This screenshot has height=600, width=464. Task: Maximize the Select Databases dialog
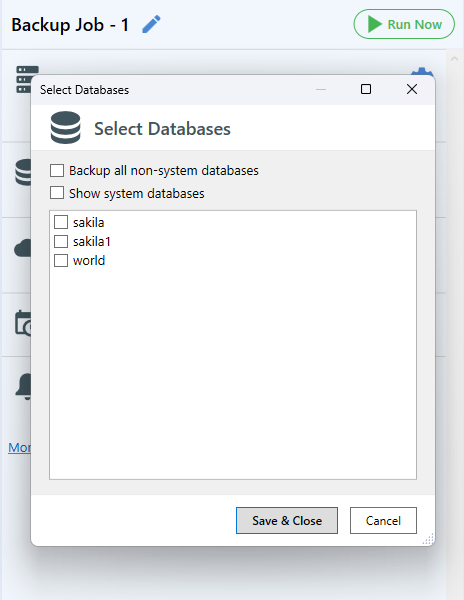pos(366,89)
